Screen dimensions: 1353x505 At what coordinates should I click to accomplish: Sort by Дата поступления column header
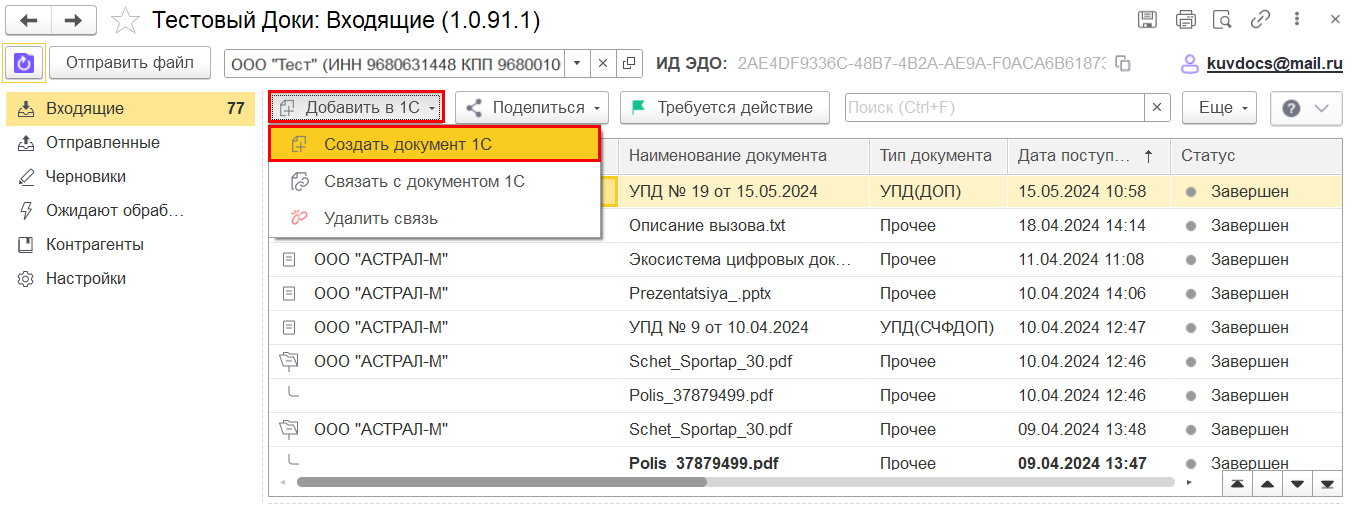tap(1088, 156)
